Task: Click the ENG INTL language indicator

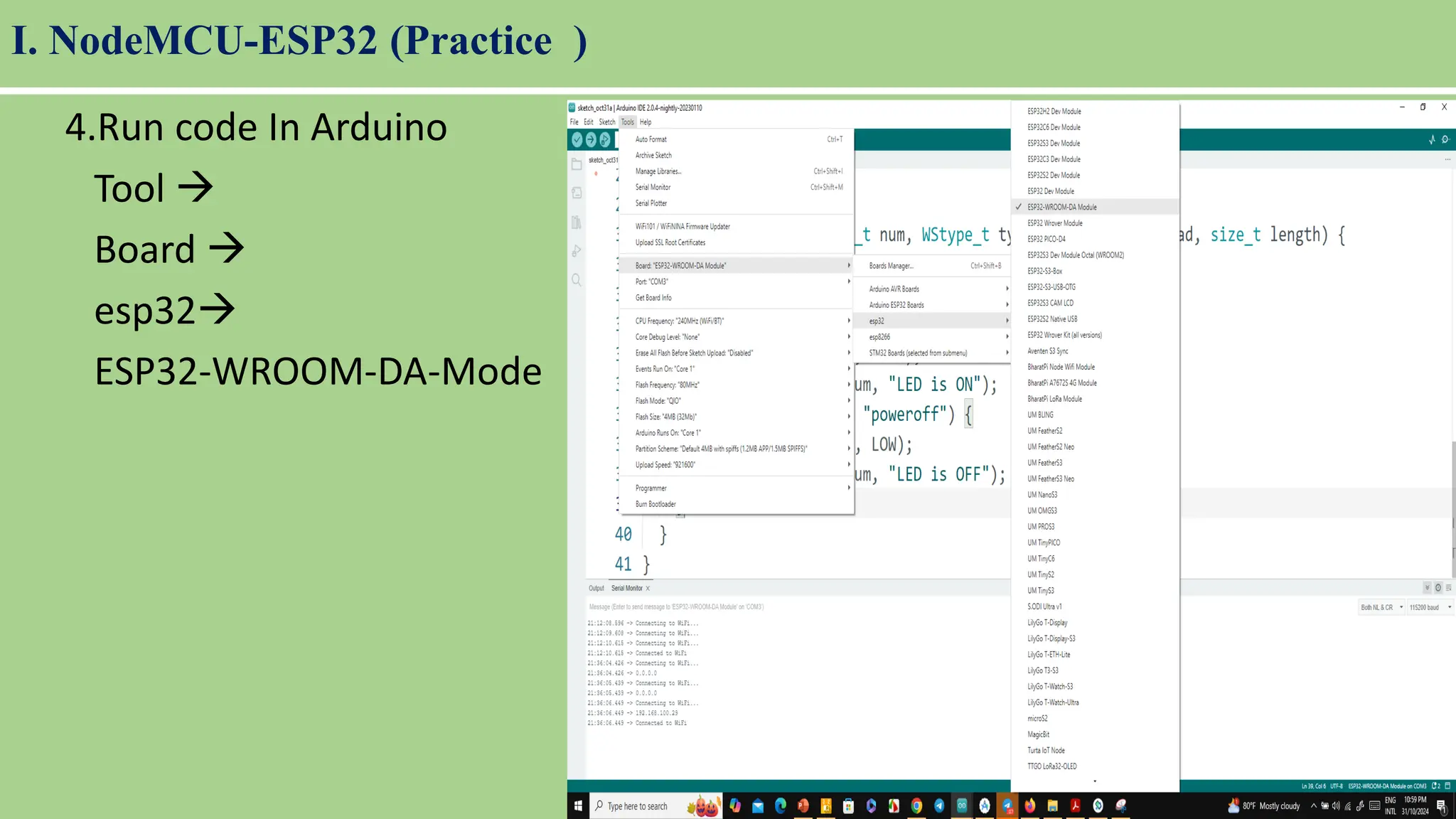Action: (1390, 805)
